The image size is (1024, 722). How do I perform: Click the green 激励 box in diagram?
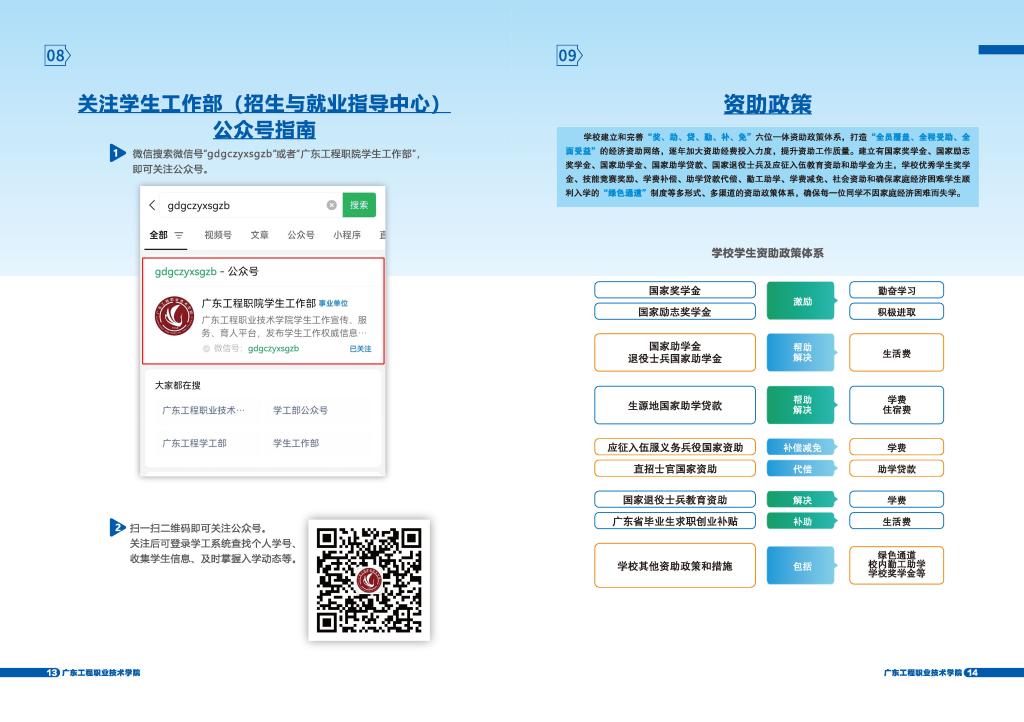tap(802, 301)
